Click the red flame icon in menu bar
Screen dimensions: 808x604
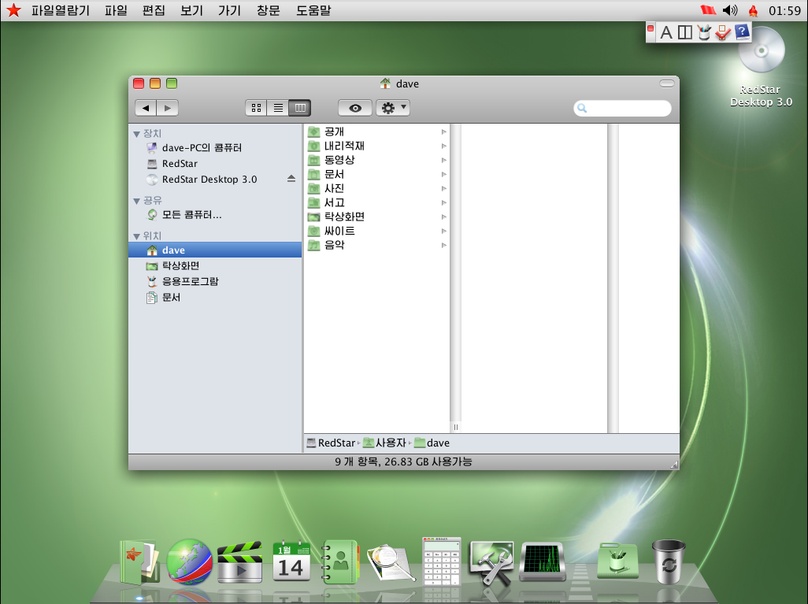pos(753,10)
